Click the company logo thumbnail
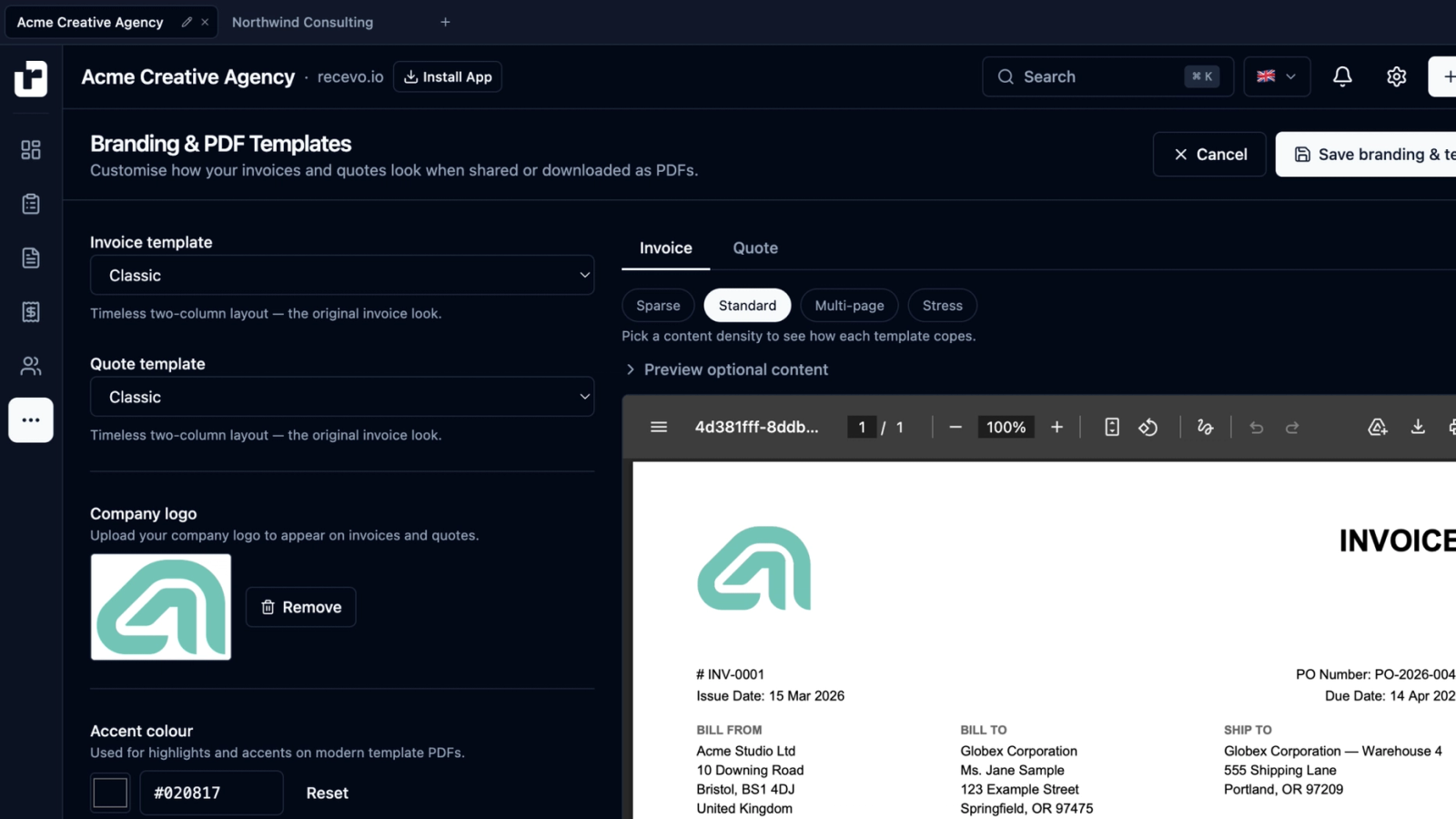Image resolution: width=1456 pixels, height=819 pixels. (161, 607)
